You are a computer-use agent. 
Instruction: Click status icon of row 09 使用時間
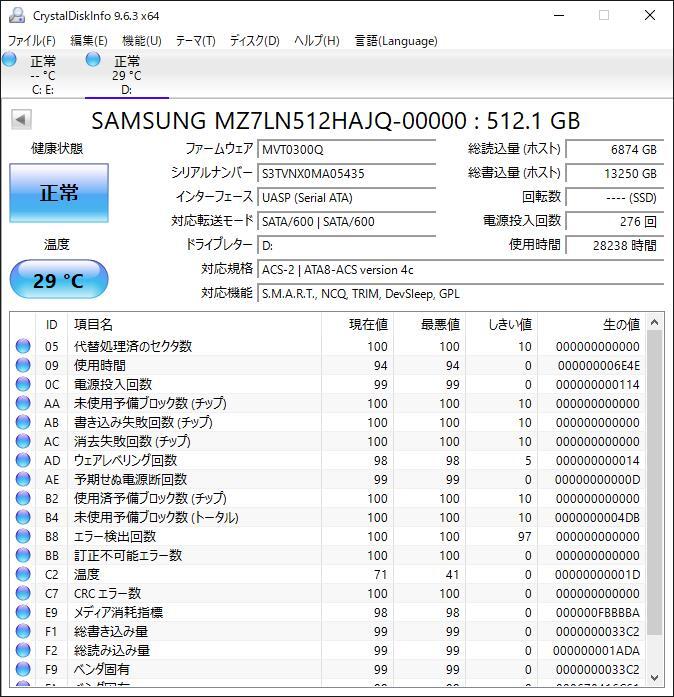point(23,365)
